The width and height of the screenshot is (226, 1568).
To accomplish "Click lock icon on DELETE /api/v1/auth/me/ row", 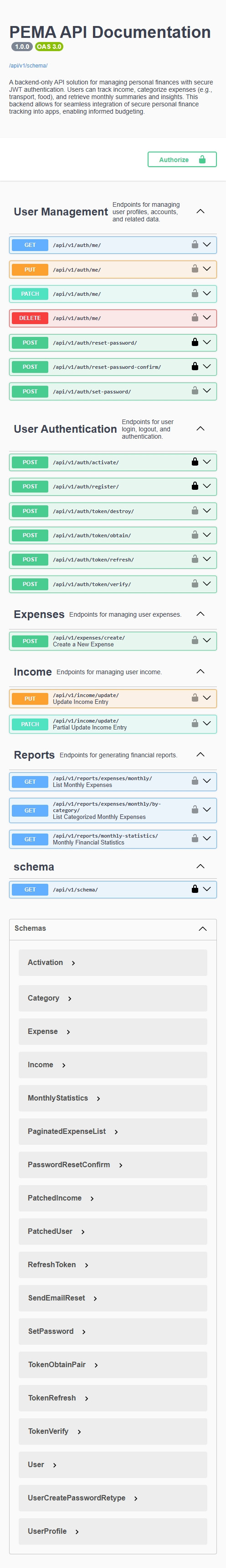I will [195, 318].
